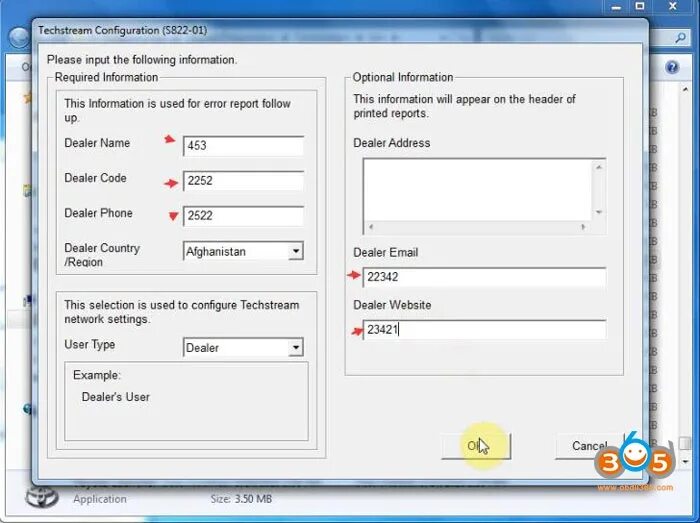Viewport: 700px width, 523px height.
Task: Click the Toyota application icon in details pane
Action: coord(42,497)
